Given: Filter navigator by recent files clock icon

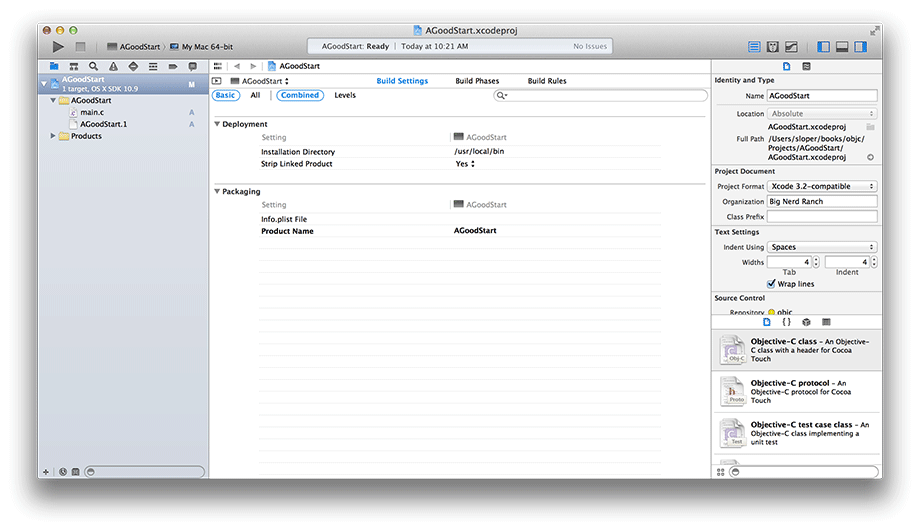Looking at the screenshot, I should 63,472.
